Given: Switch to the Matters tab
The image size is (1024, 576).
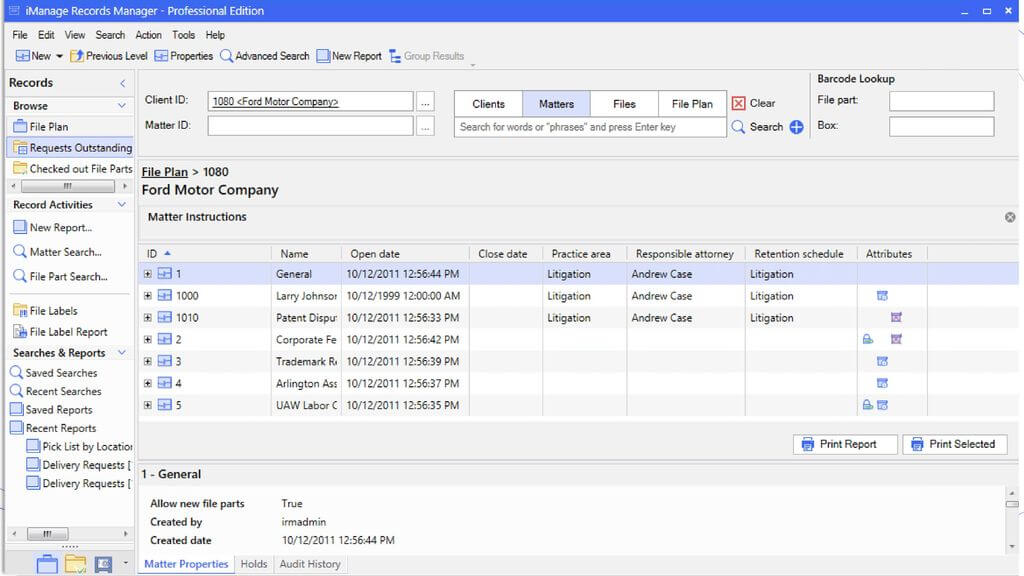Looking at the screenshot, I should (x=556, y=104).
